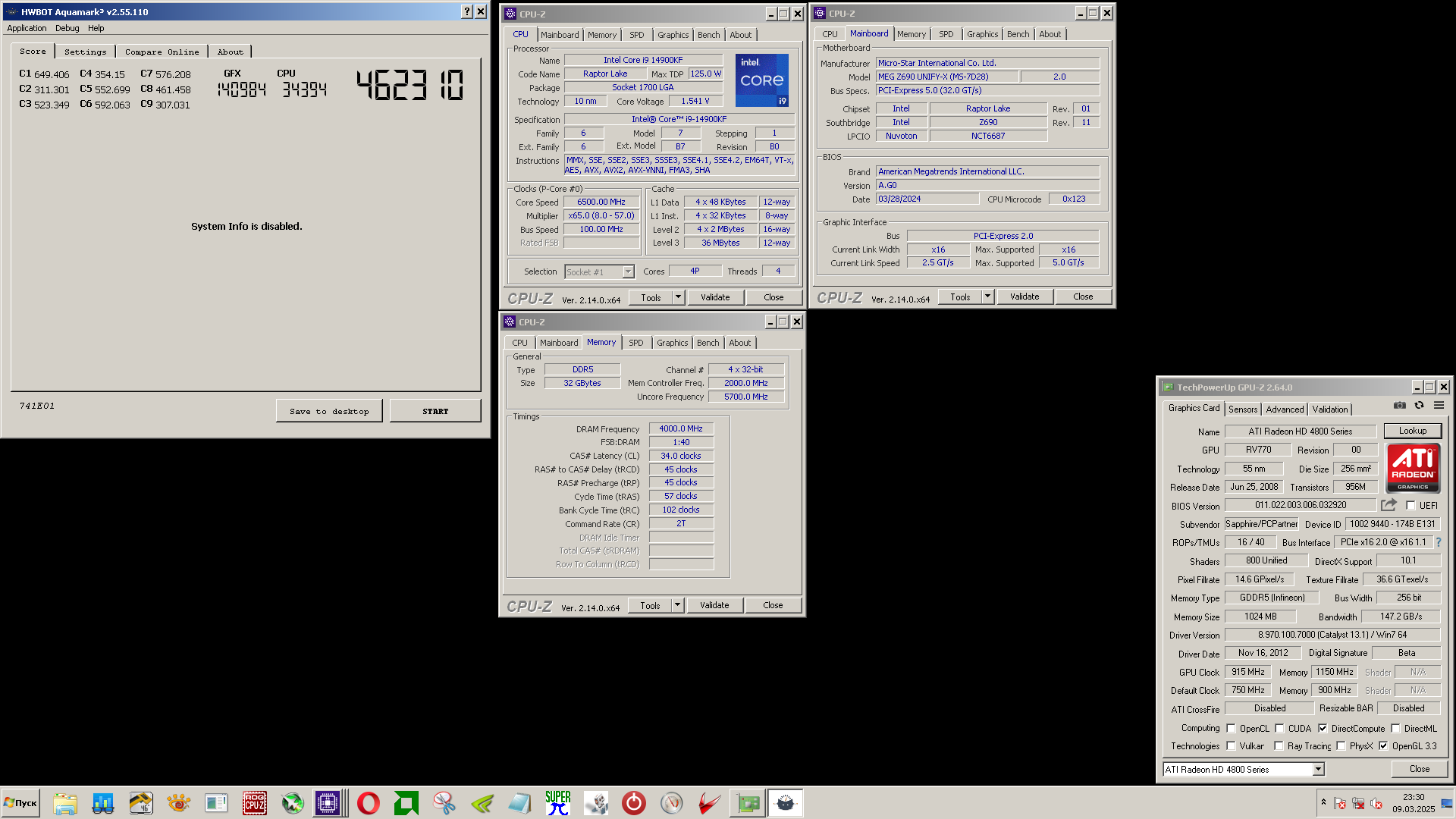1456x819 pixels.
Task: Open the Application menu in HWBOT Aquamark
Action: [x=27, y=28]
